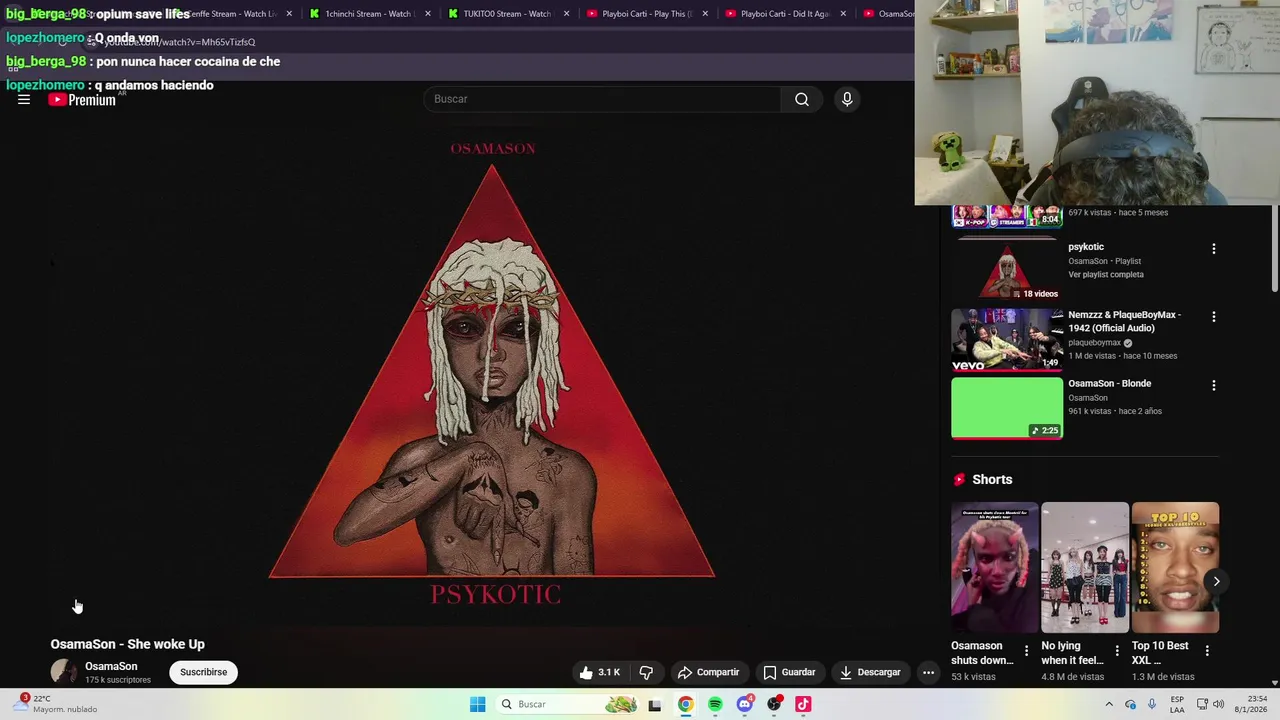Screen dimensions: 1280x720
Task: Go to YouTube Premium home logo
Action: (x=82, y=100)
